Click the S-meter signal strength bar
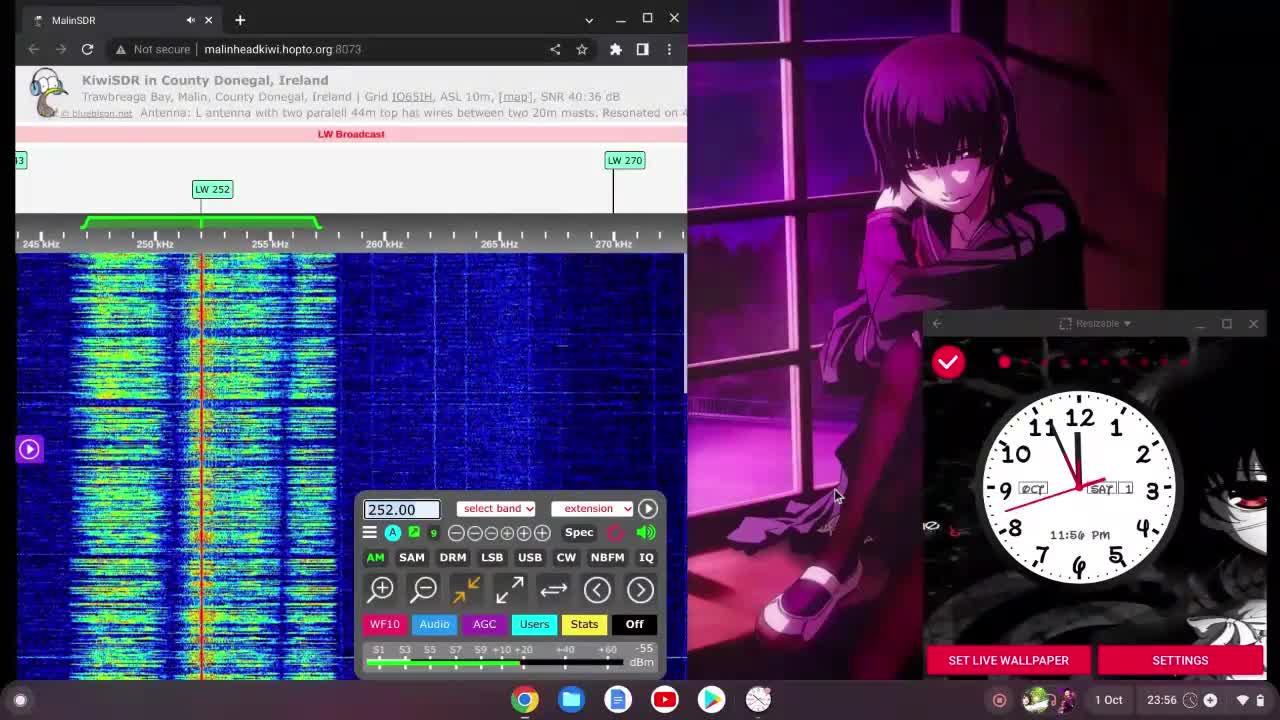Viewport: 1280px width, 720px height. pyautogui.click(x=495, y=661)
